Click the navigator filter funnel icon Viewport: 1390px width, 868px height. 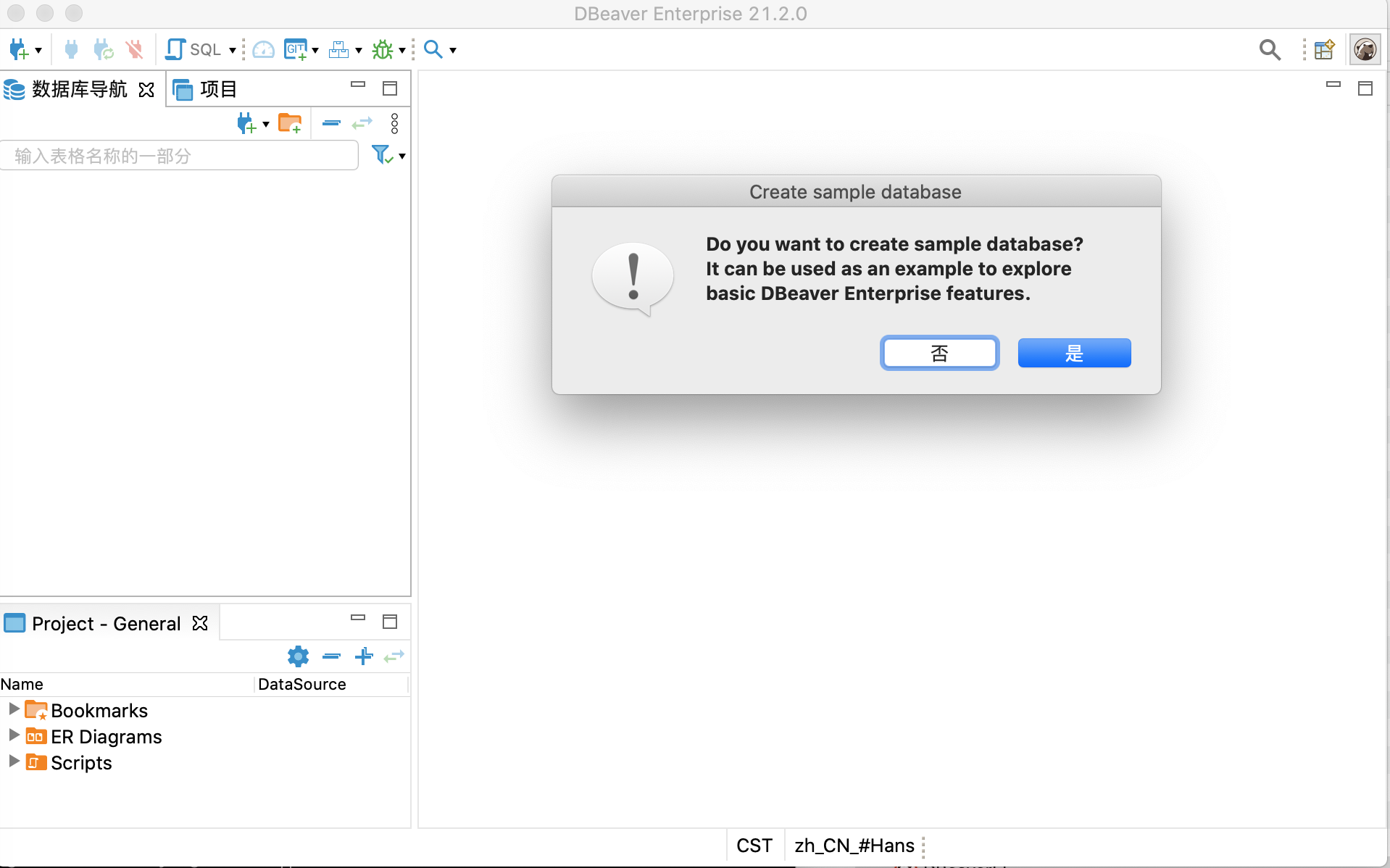(382, 154)
